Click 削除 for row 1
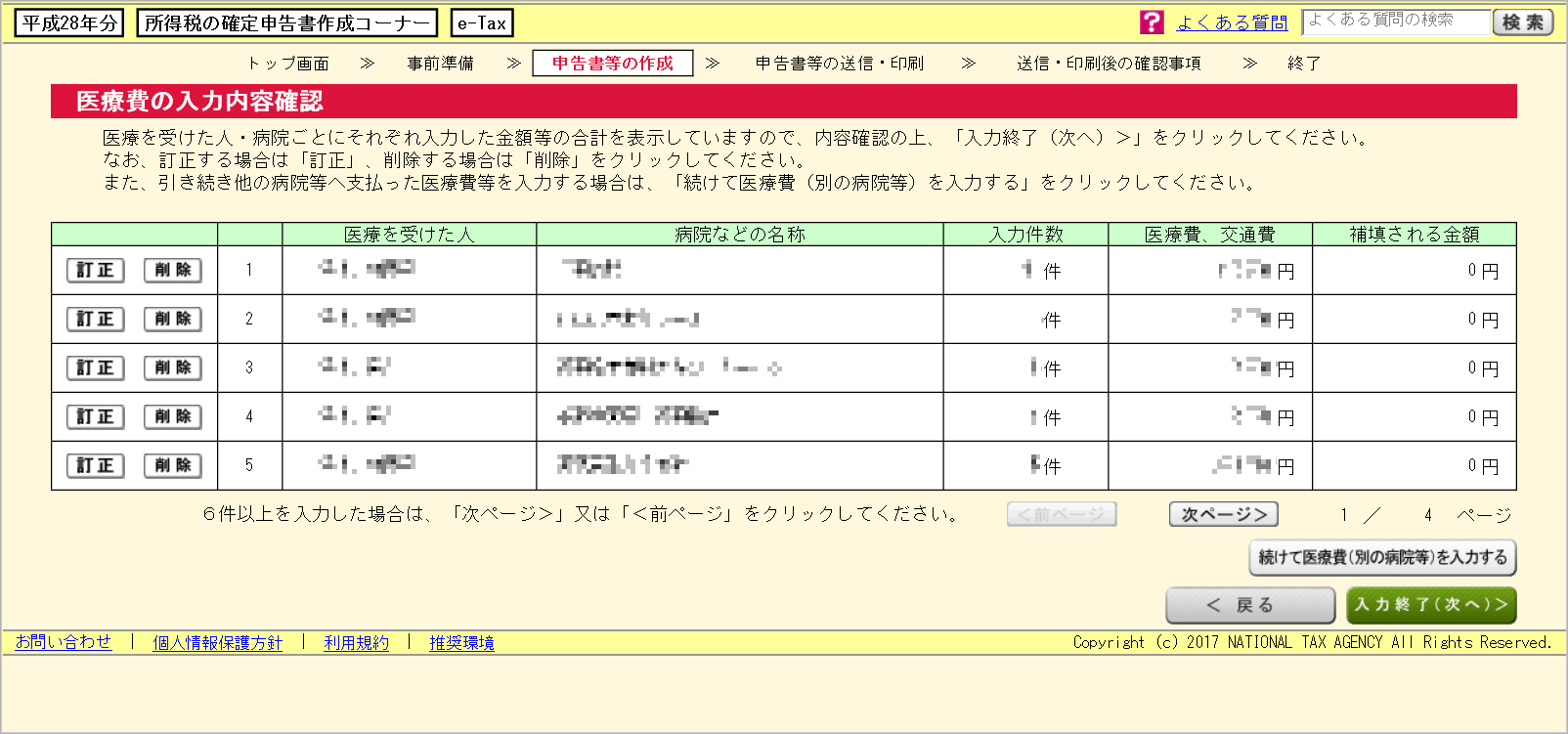Viewport: 1568px width, 734px height. pos(173,271)
